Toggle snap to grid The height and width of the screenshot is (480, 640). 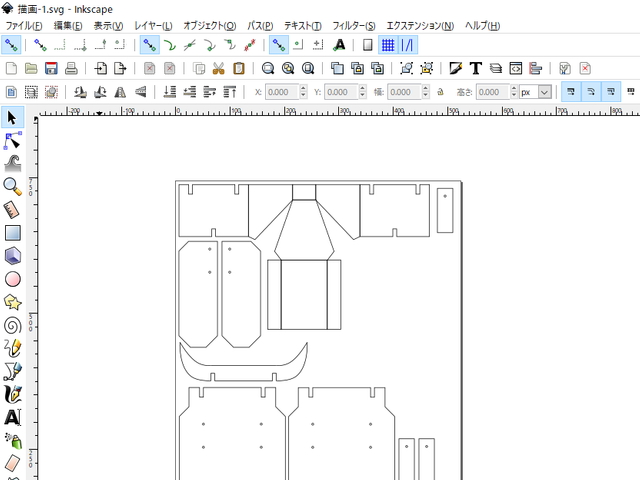click(387, 45)
